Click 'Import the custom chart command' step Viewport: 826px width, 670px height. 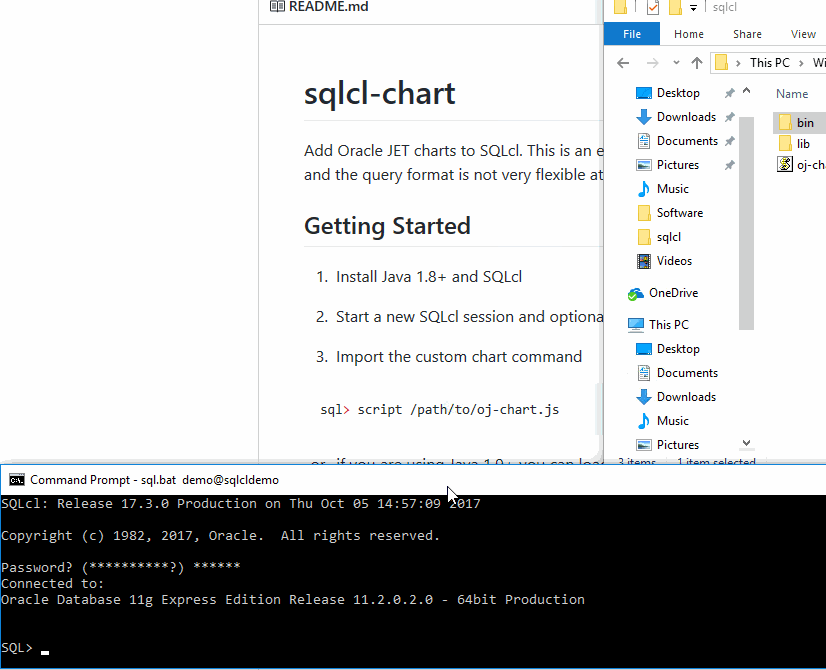click(x=459, y=357)
